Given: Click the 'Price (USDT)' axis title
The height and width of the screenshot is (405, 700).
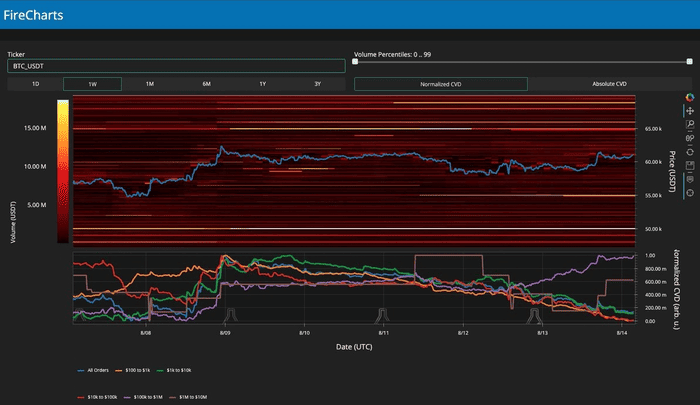Looking at the screenshot, I should [x=672, y=171].
